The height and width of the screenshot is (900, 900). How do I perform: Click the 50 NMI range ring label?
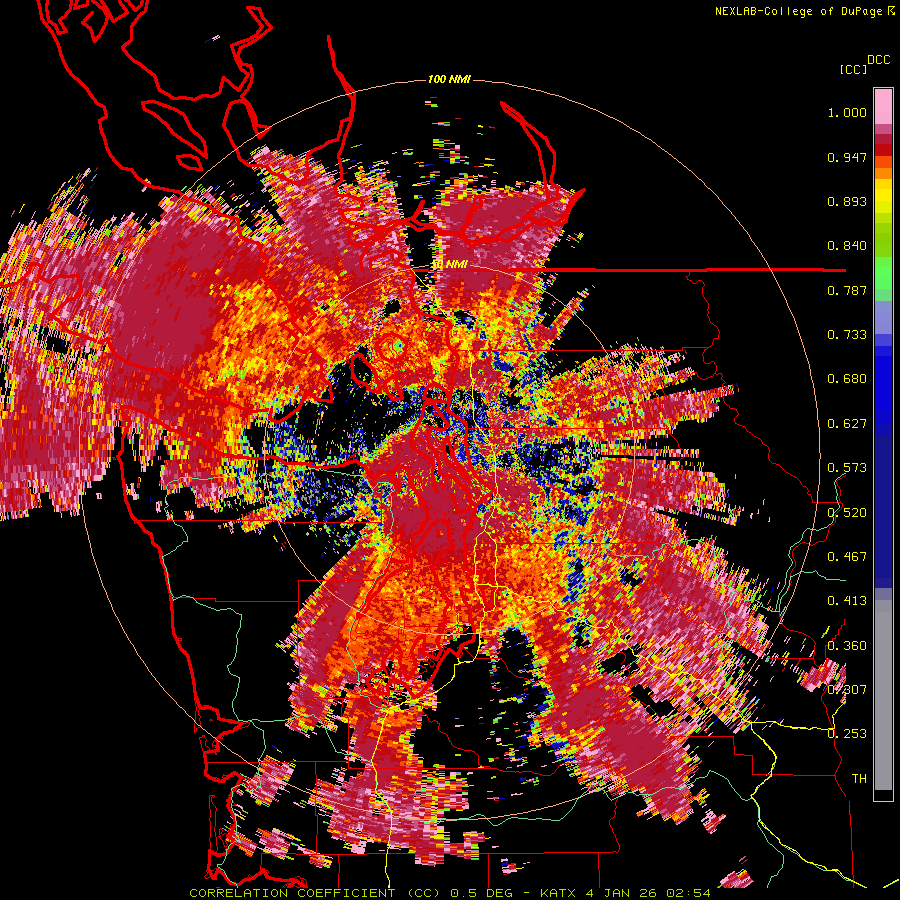tap(450, 265)
